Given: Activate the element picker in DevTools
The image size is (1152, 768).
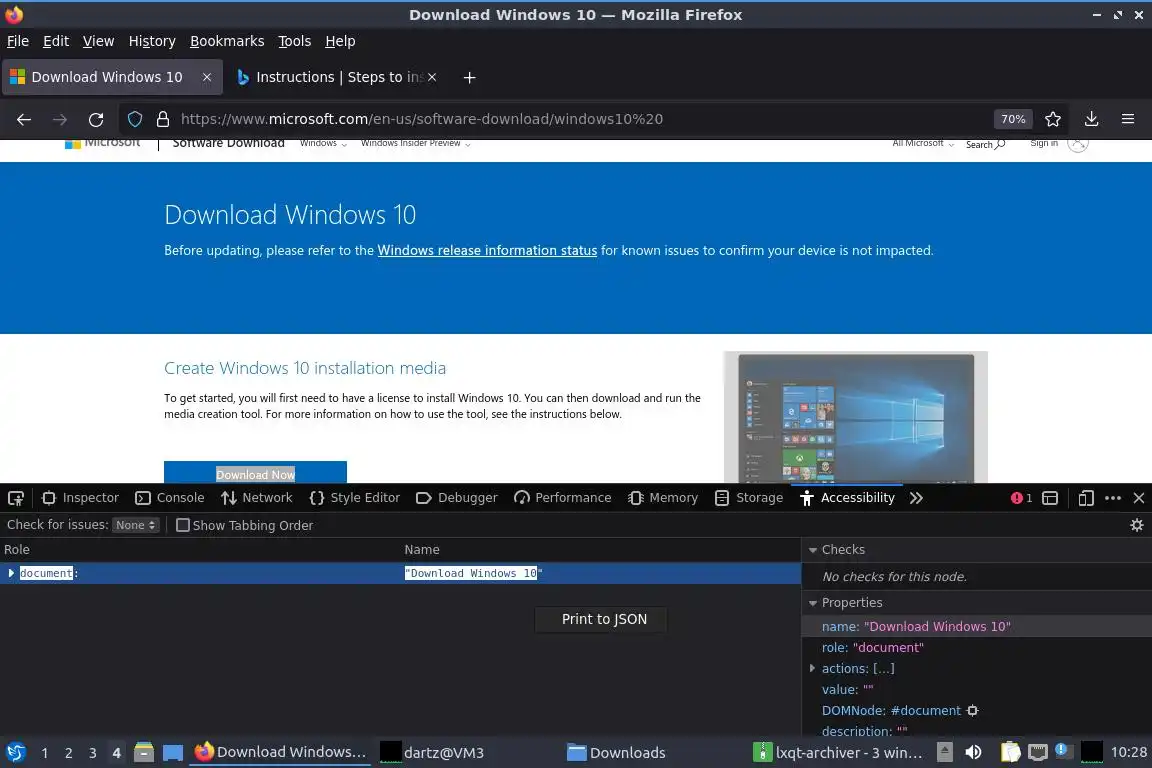Looking at the screenshot, I should [x=15, y=498].
